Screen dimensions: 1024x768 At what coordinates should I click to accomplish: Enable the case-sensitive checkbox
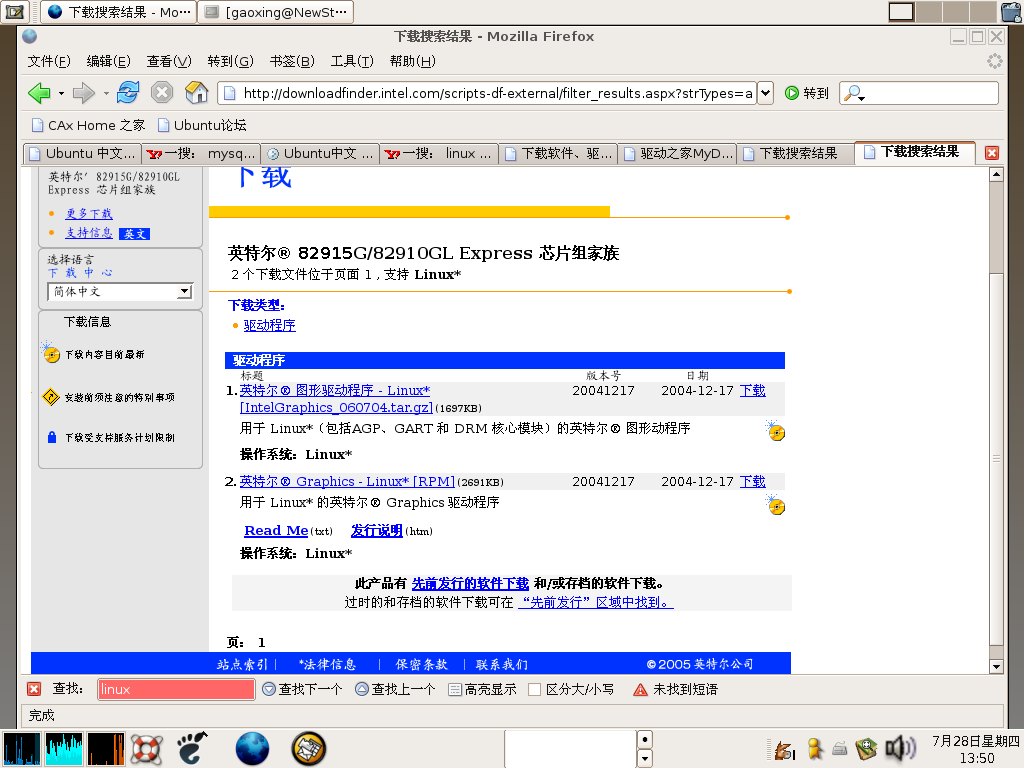[x=534, y=690]
